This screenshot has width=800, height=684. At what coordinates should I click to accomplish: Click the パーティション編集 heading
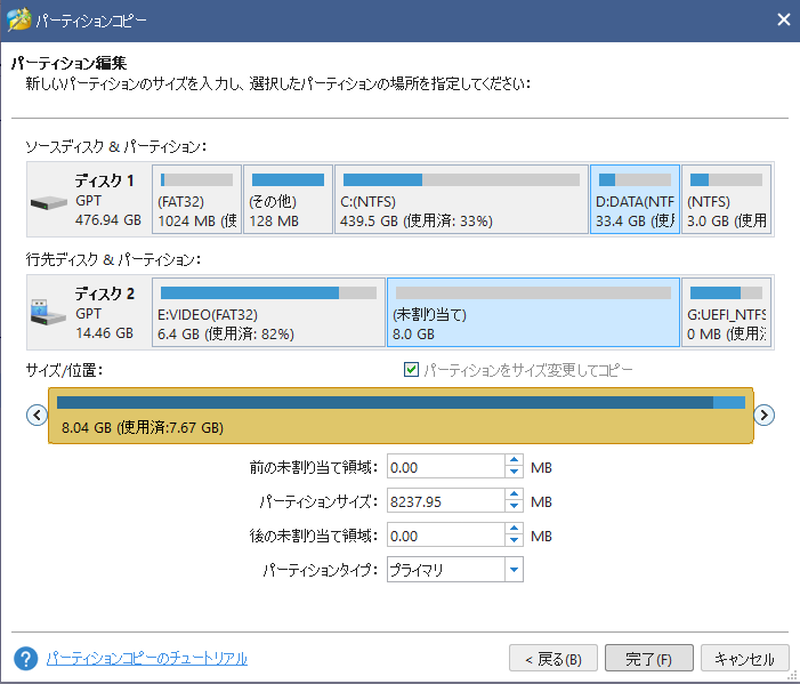(69, 63)
